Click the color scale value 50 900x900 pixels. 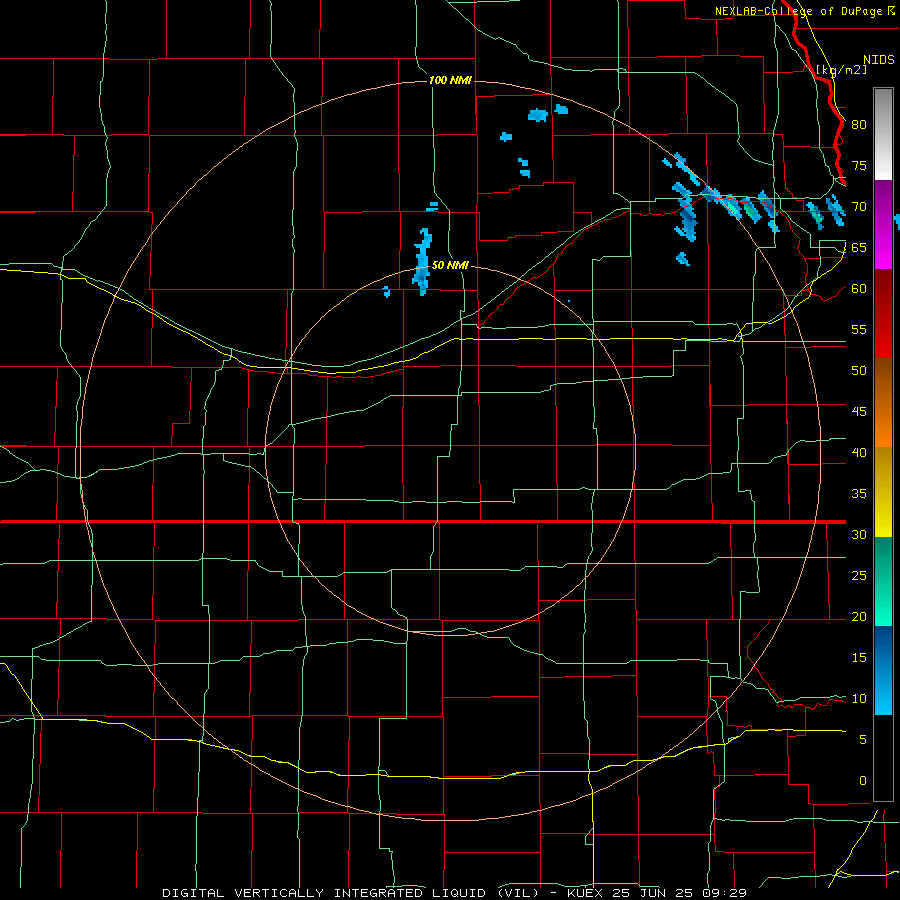click(x=859, y=370)
